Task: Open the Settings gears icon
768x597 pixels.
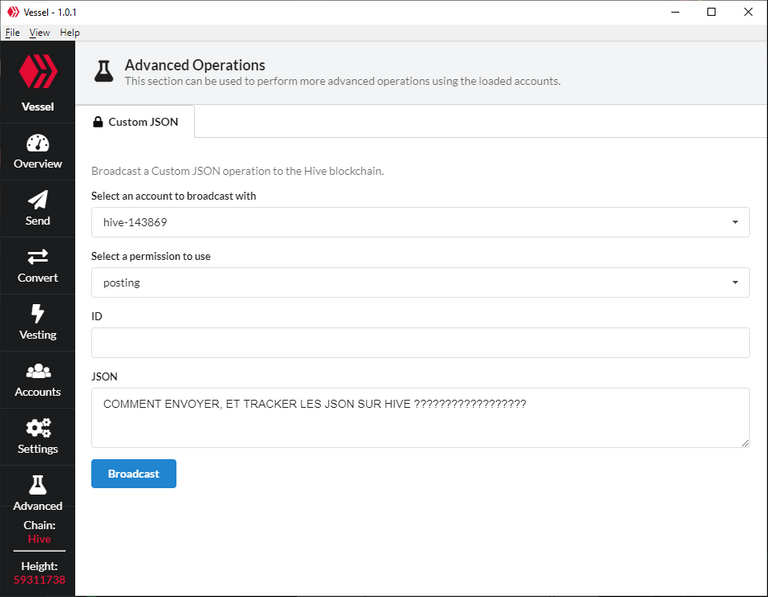Action: (38, 428)
